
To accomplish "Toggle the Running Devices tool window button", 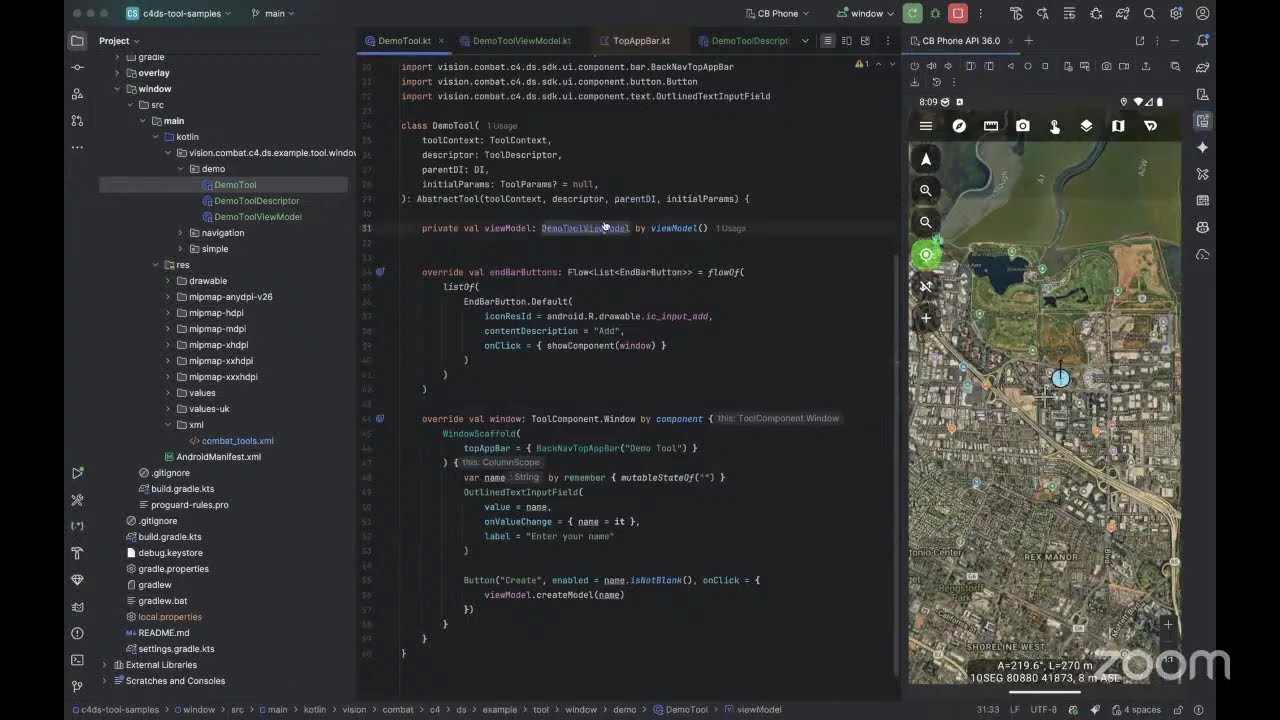I will (x=1202, y=121).
